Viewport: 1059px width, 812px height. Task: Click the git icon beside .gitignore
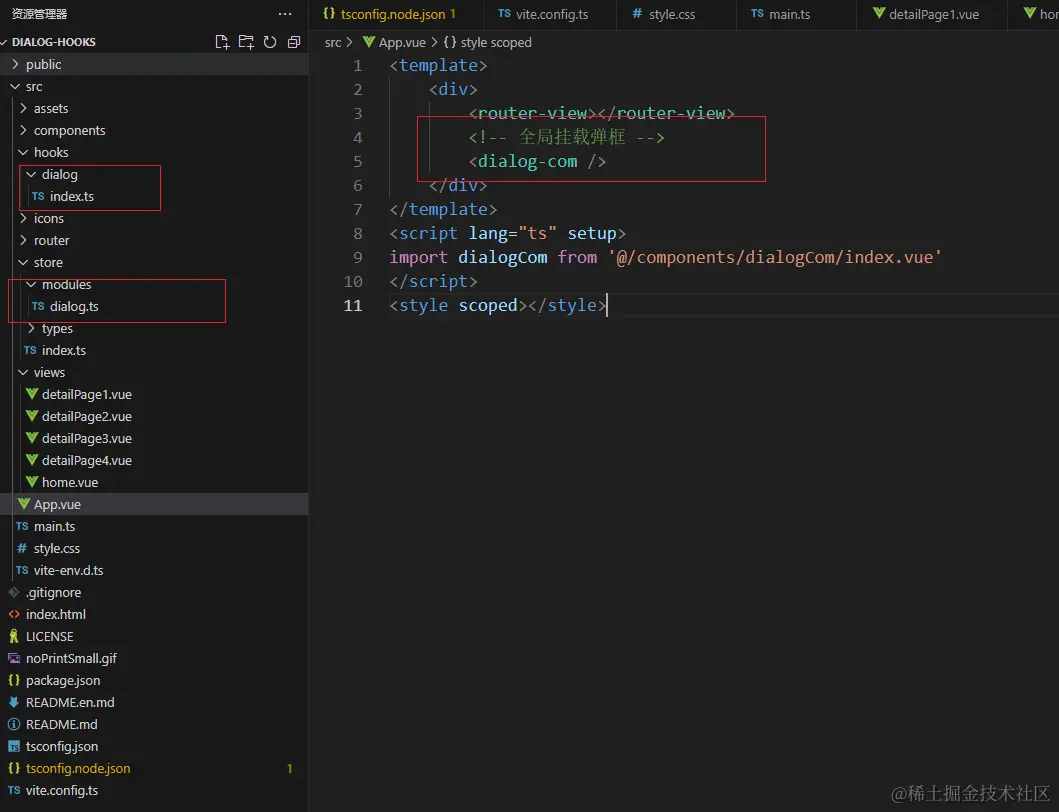pyautogui.click(x=14, y=592)
